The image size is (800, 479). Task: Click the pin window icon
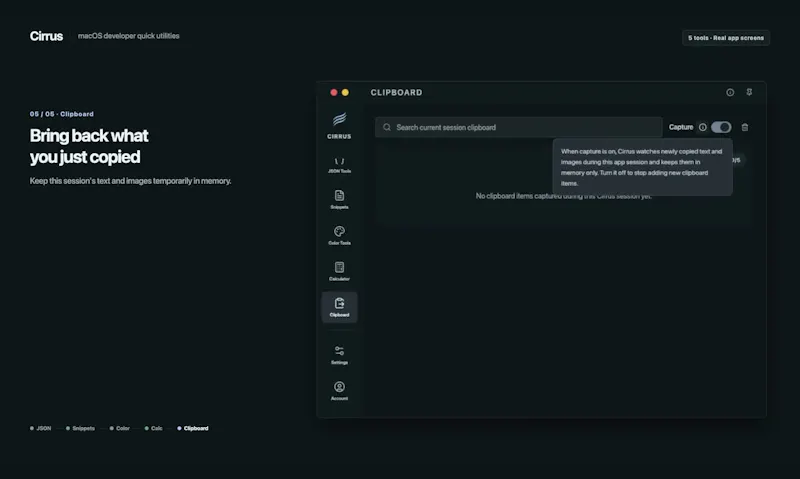tap(749, 92)
